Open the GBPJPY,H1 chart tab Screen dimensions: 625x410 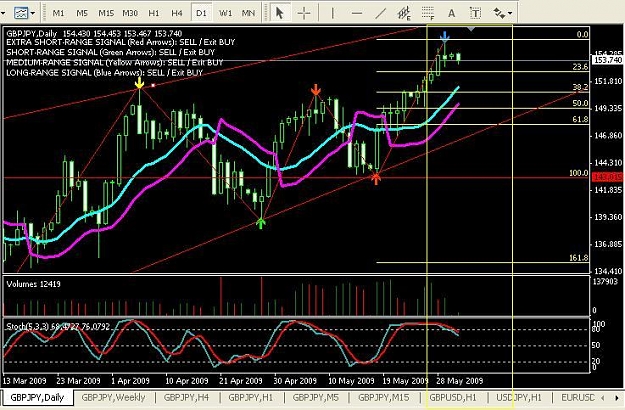coord(251,397)
